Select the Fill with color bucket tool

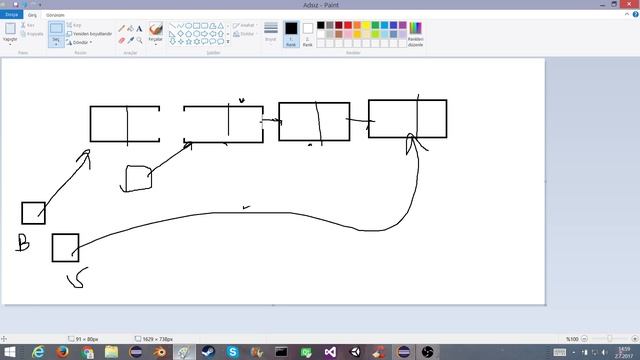[x=131, y=29]
